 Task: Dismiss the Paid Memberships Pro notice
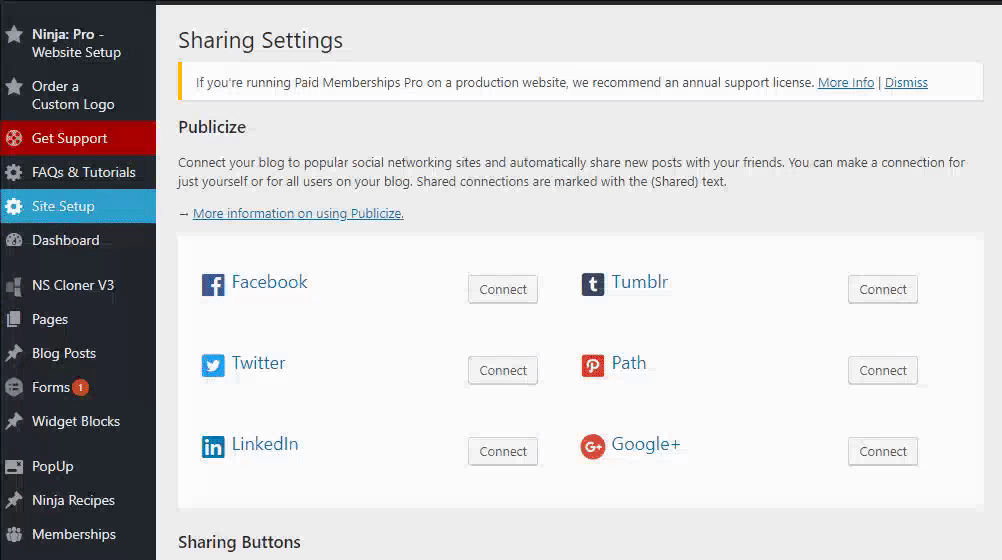point(906,82)
